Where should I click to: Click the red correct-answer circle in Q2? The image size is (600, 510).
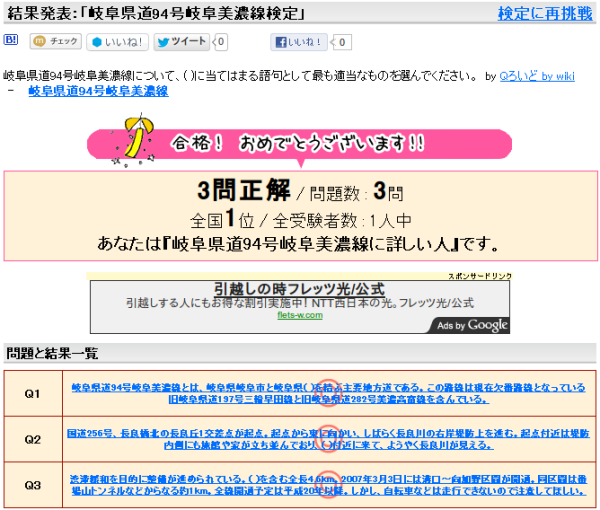click(328, 445)
